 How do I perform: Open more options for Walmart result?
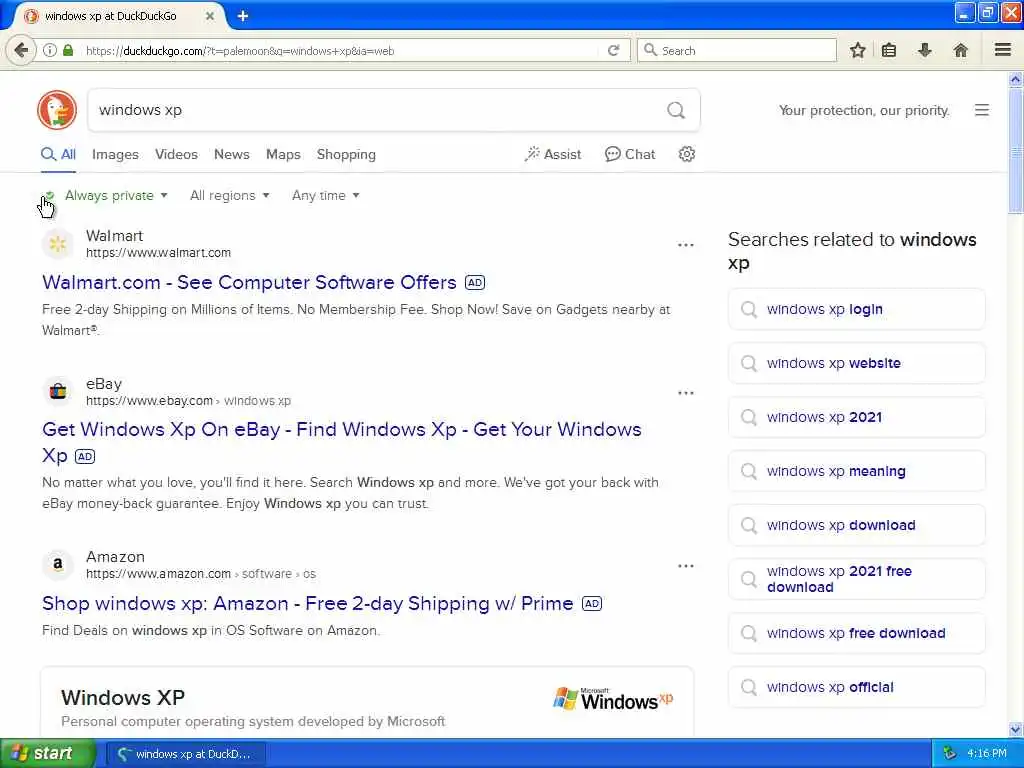pos(686,245)
